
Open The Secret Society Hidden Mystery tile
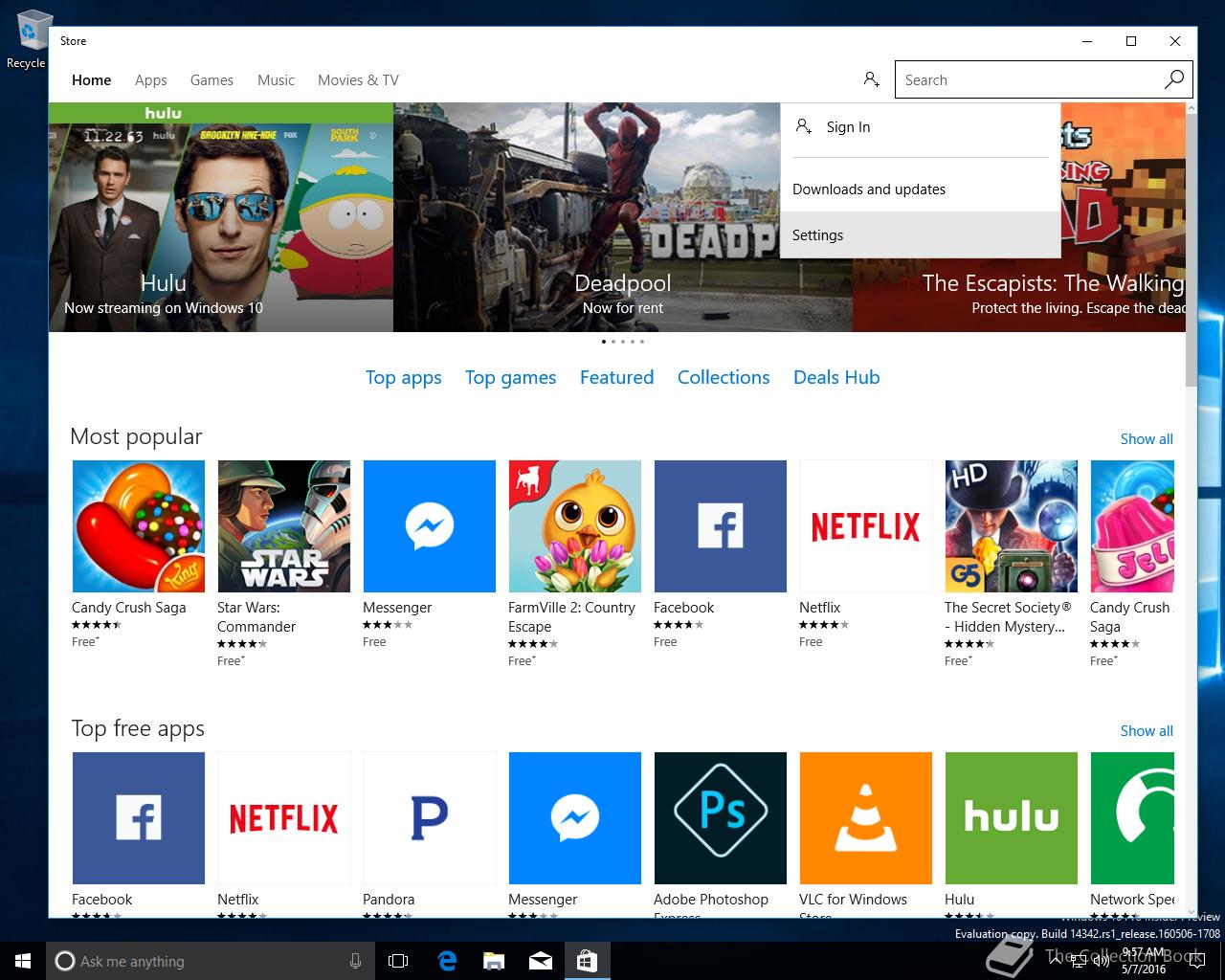point(1012,526)
